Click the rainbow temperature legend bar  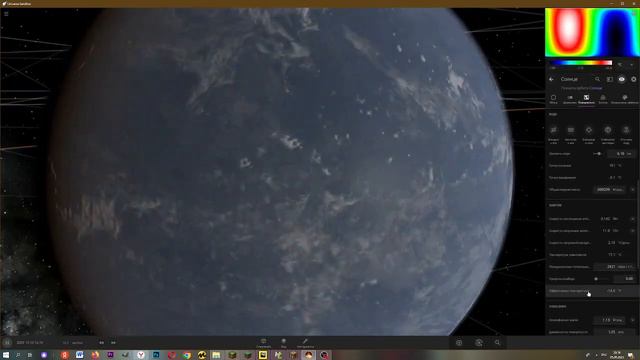pyautogui.click(x=581, y=63)
